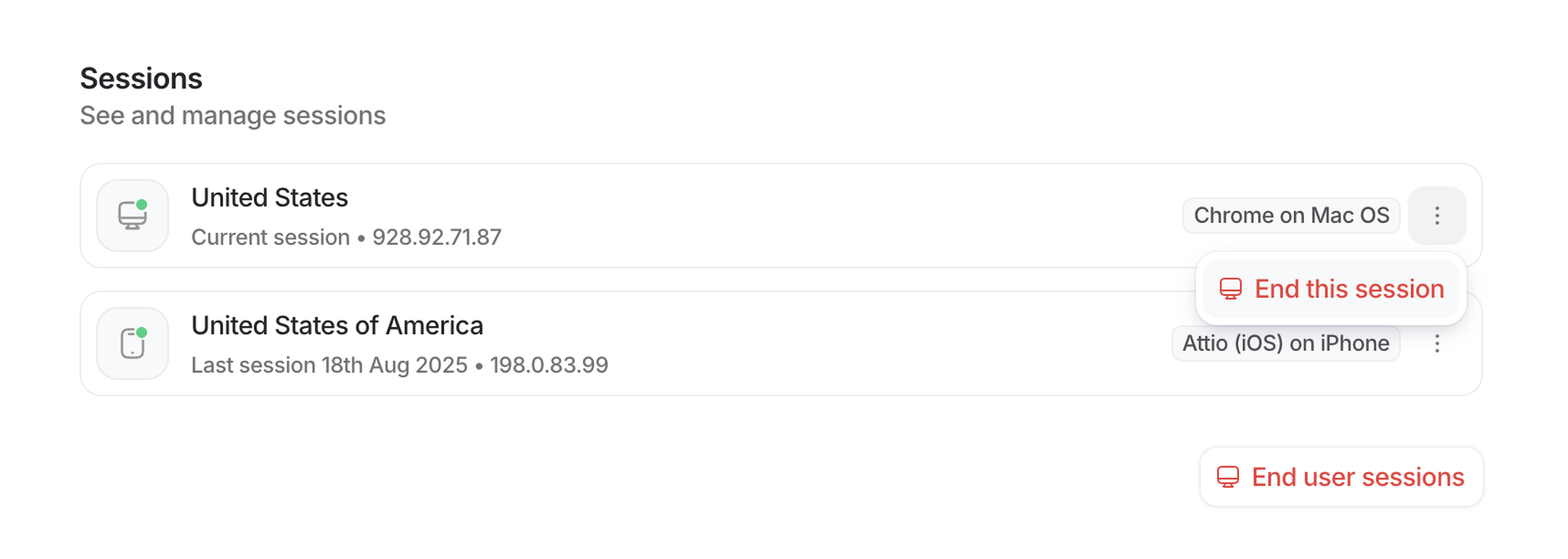This screenshot has width=1568, height=559.
Task: Click the green status dot on phone icon
Action: click(142, 332)
